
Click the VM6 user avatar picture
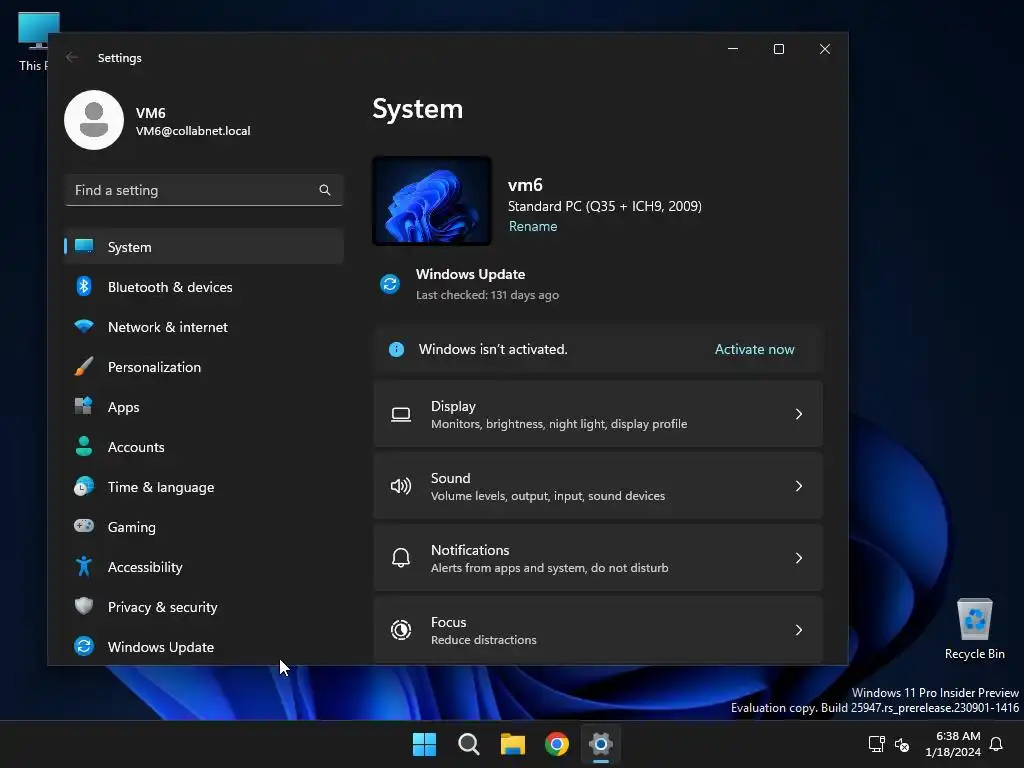(x=94, y=120)
